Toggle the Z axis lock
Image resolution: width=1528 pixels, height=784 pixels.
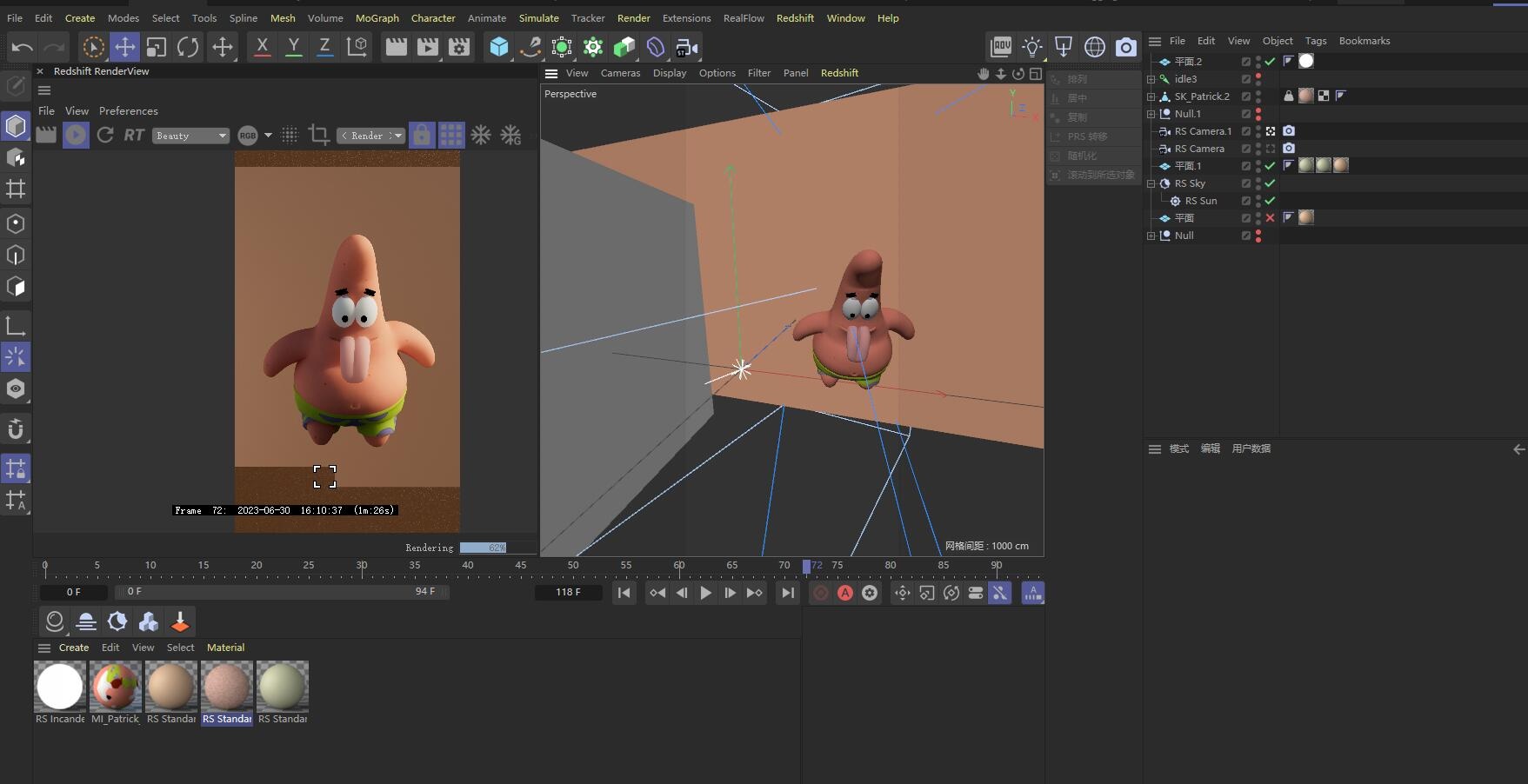coord(324,47)
